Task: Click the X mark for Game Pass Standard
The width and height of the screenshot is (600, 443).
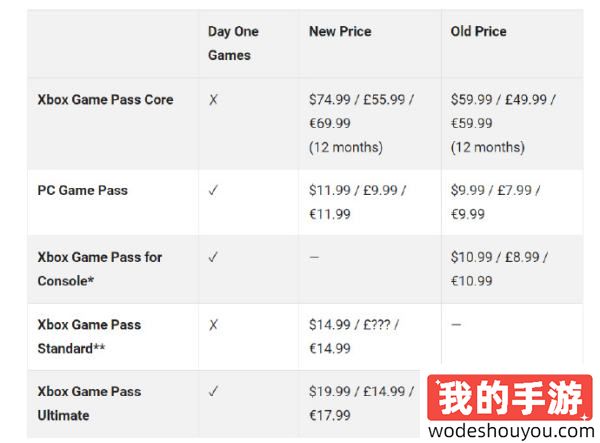Action: tap(213, 325)
